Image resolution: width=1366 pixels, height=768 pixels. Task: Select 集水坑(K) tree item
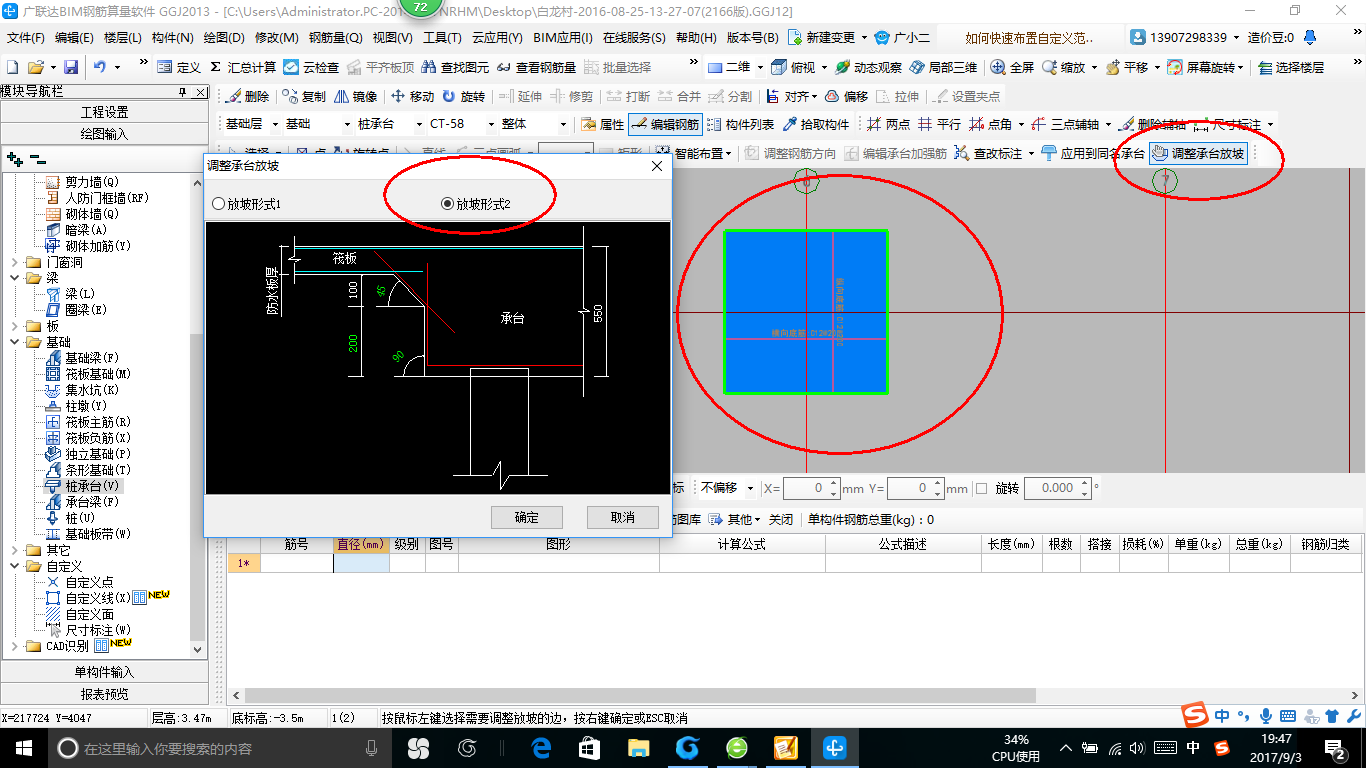click(82, 390)
